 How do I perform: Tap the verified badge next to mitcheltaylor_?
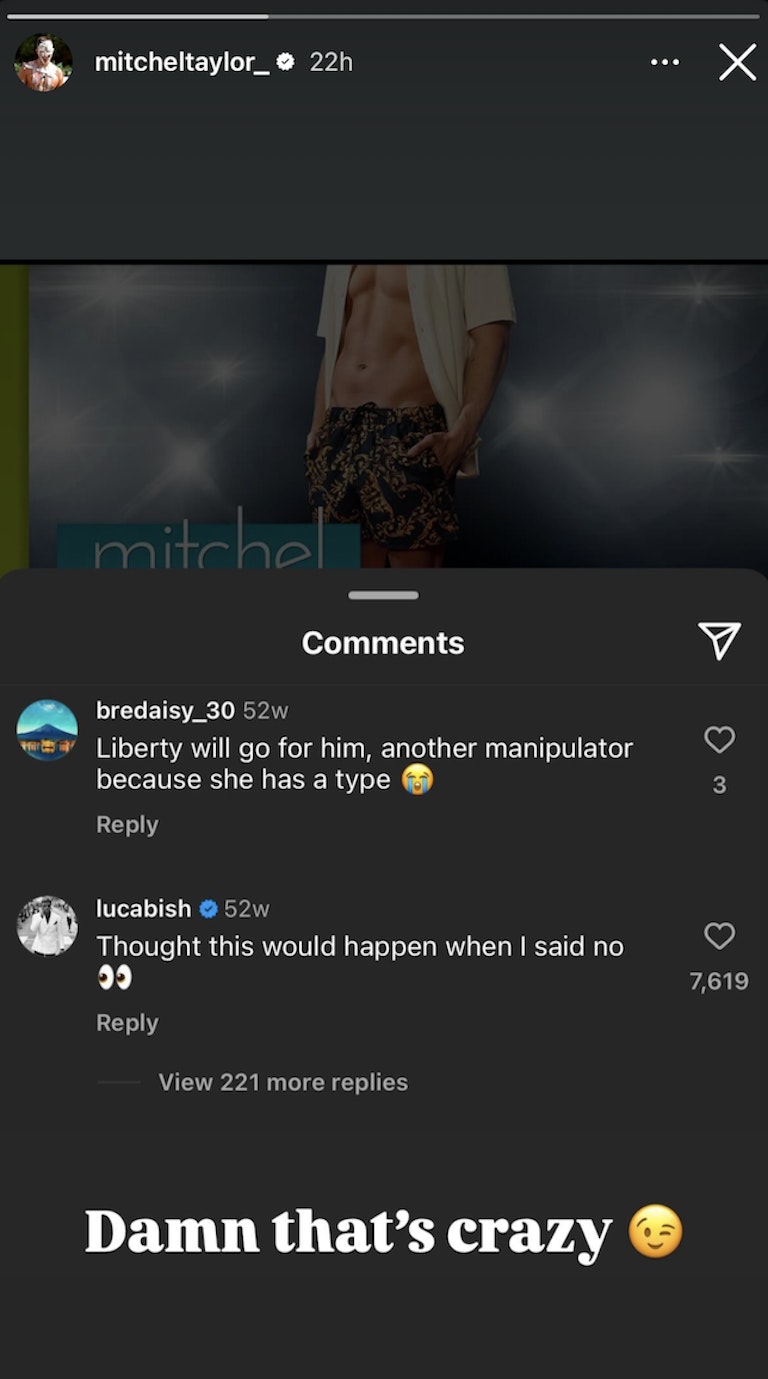point(285,62)
